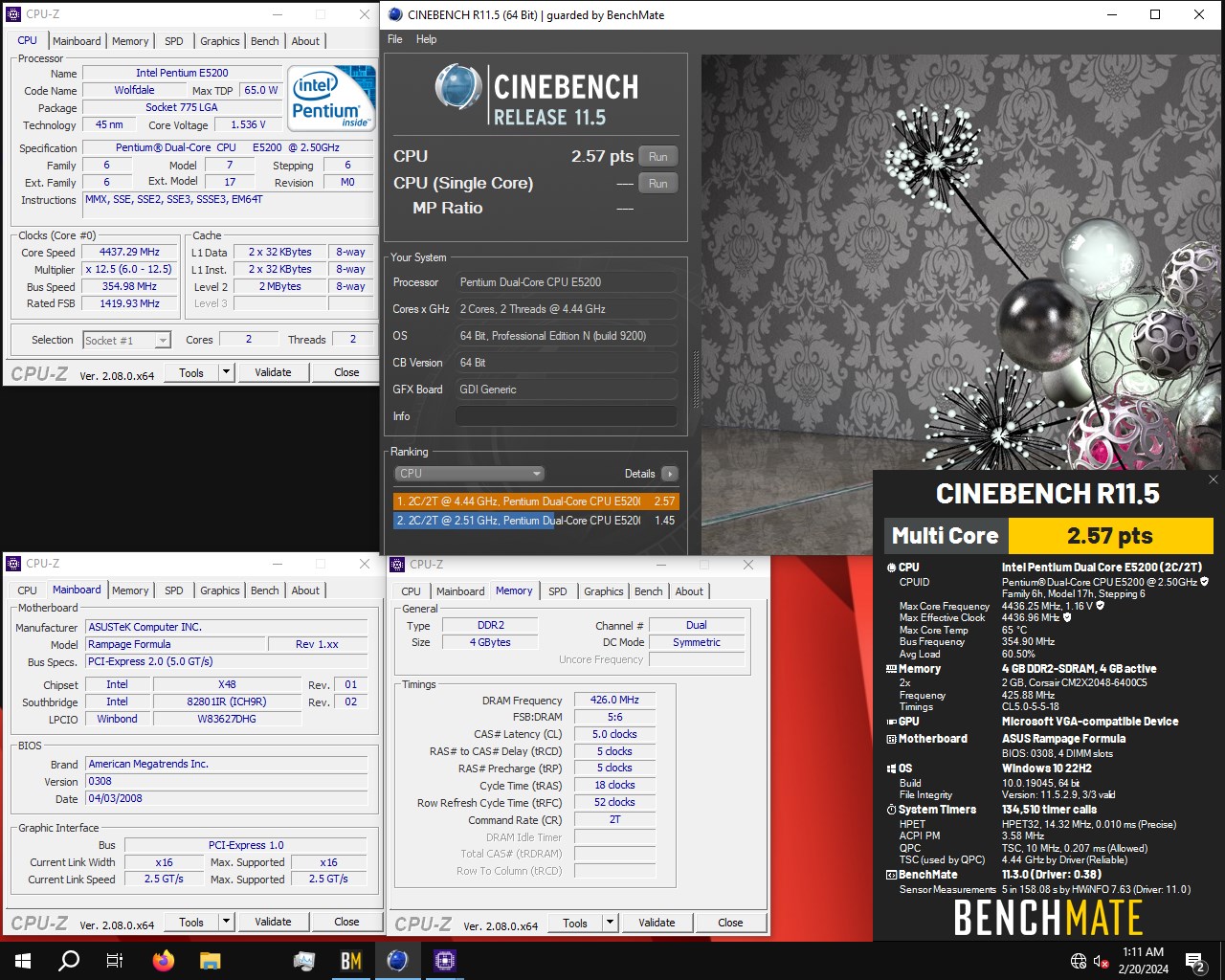1225x980 pixels.
Task: Click the Wolfdale code name field
Action: pyautogui.click(x=134, y=90)
